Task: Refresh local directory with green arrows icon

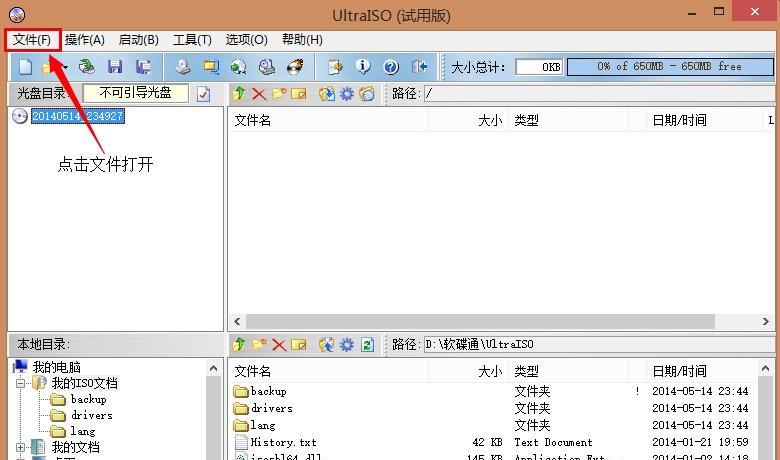Action: (368, 344)
